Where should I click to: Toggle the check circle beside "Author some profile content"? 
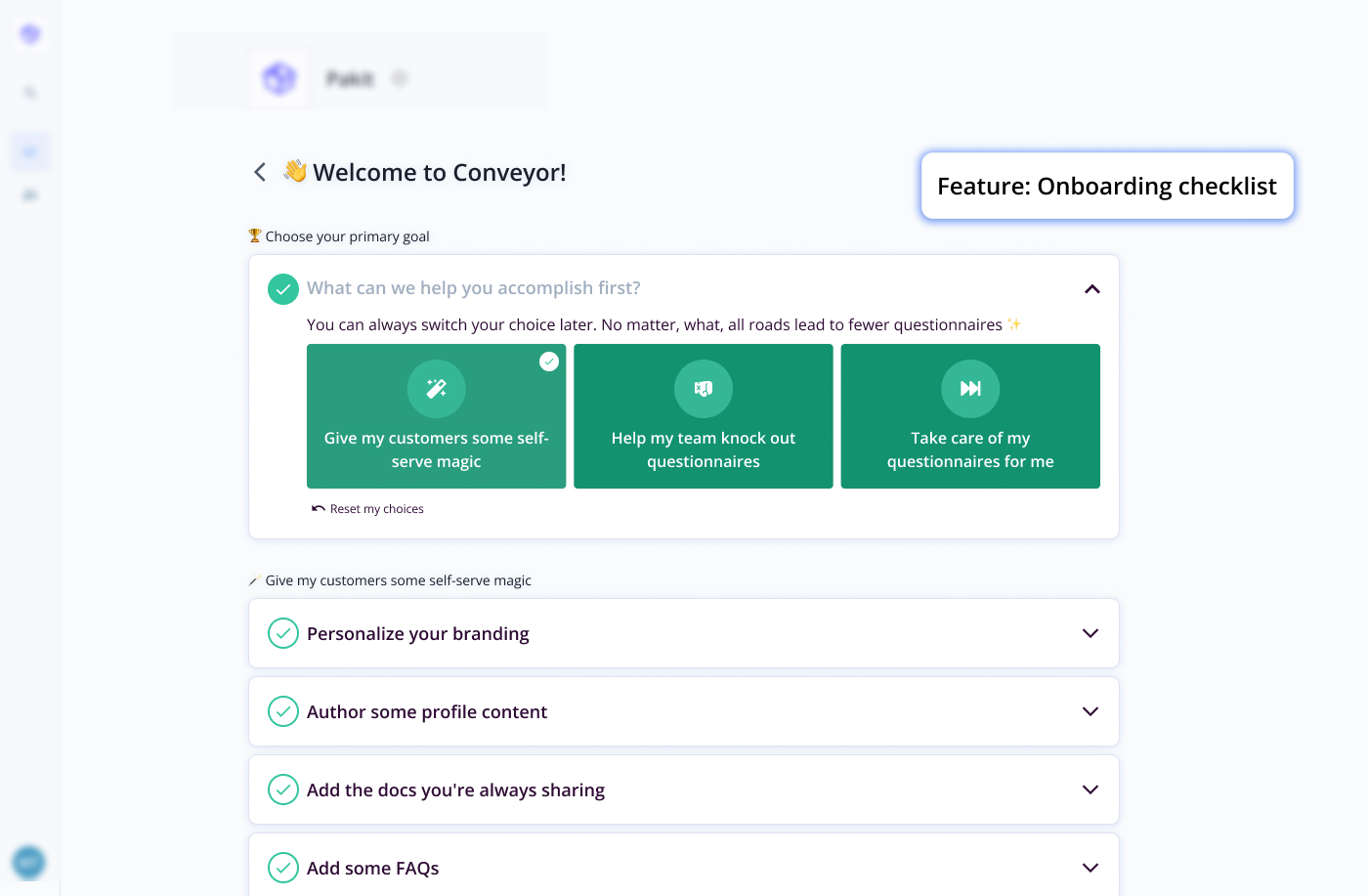click(x=283, y=711)
